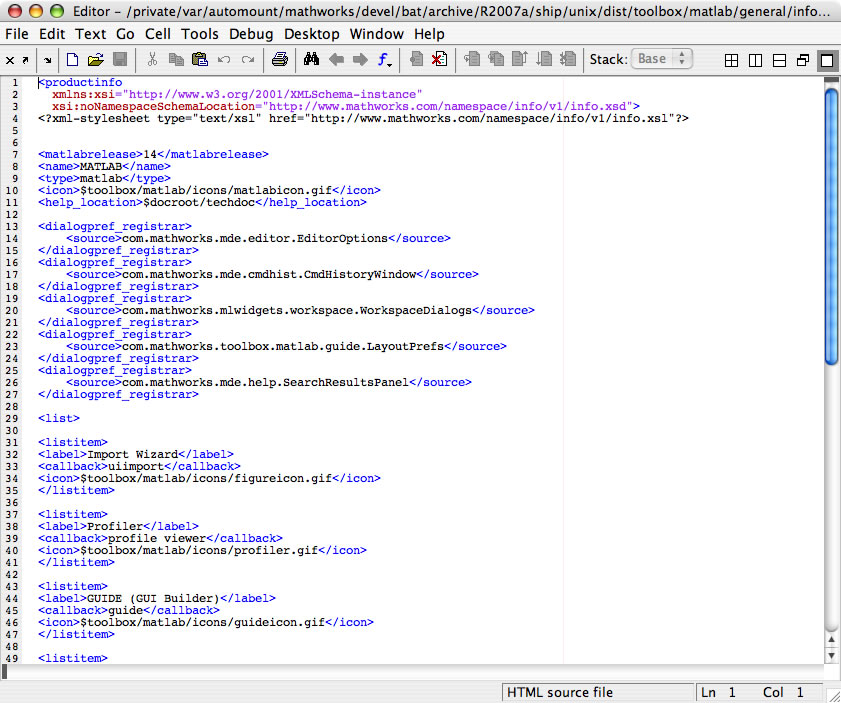The width and height of the screenshot is (841, 703).
Task: Click the close document X button
Action: [10, 60]
